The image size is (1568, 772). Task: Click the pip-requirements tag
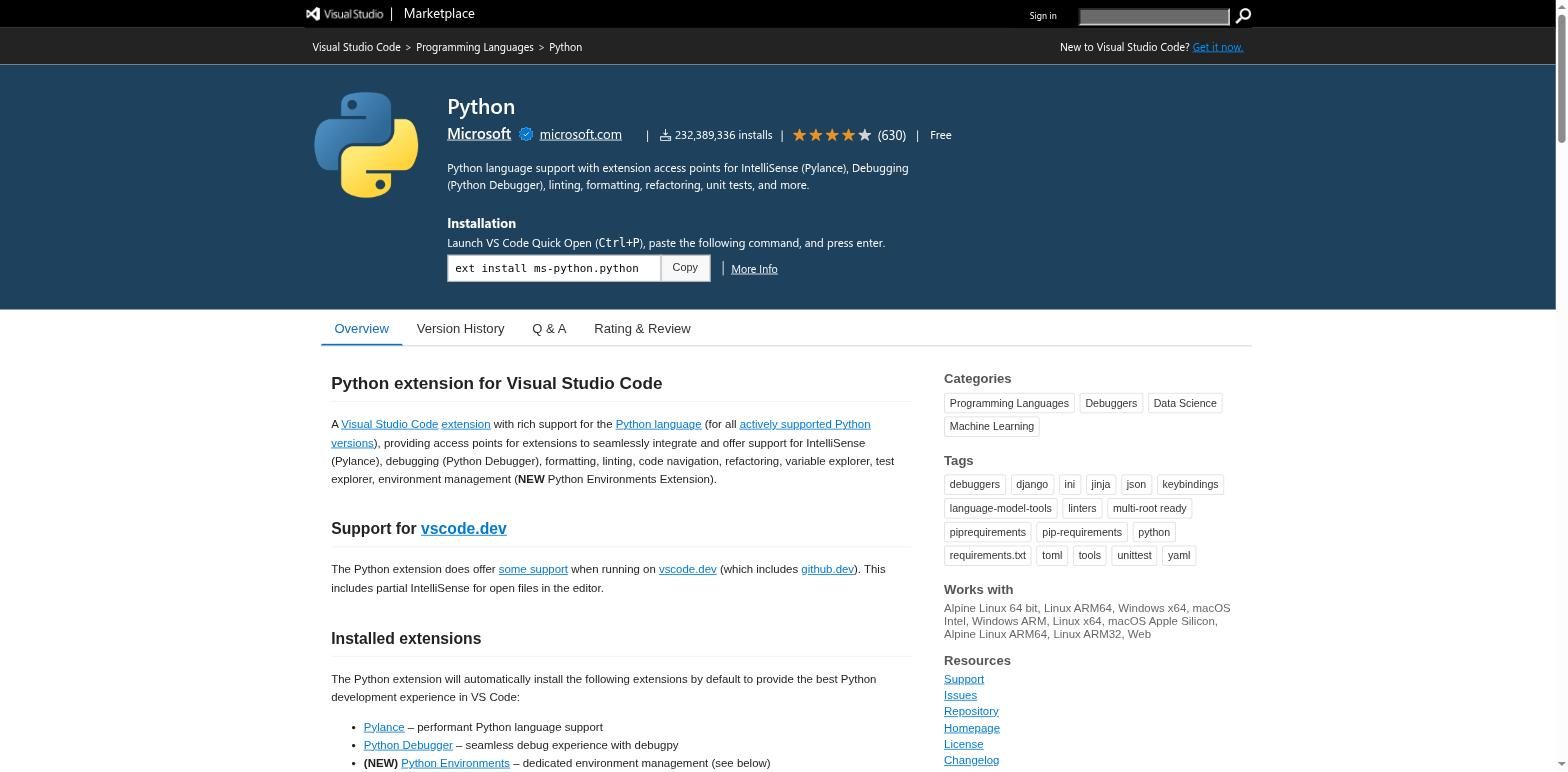[1082, 532]
